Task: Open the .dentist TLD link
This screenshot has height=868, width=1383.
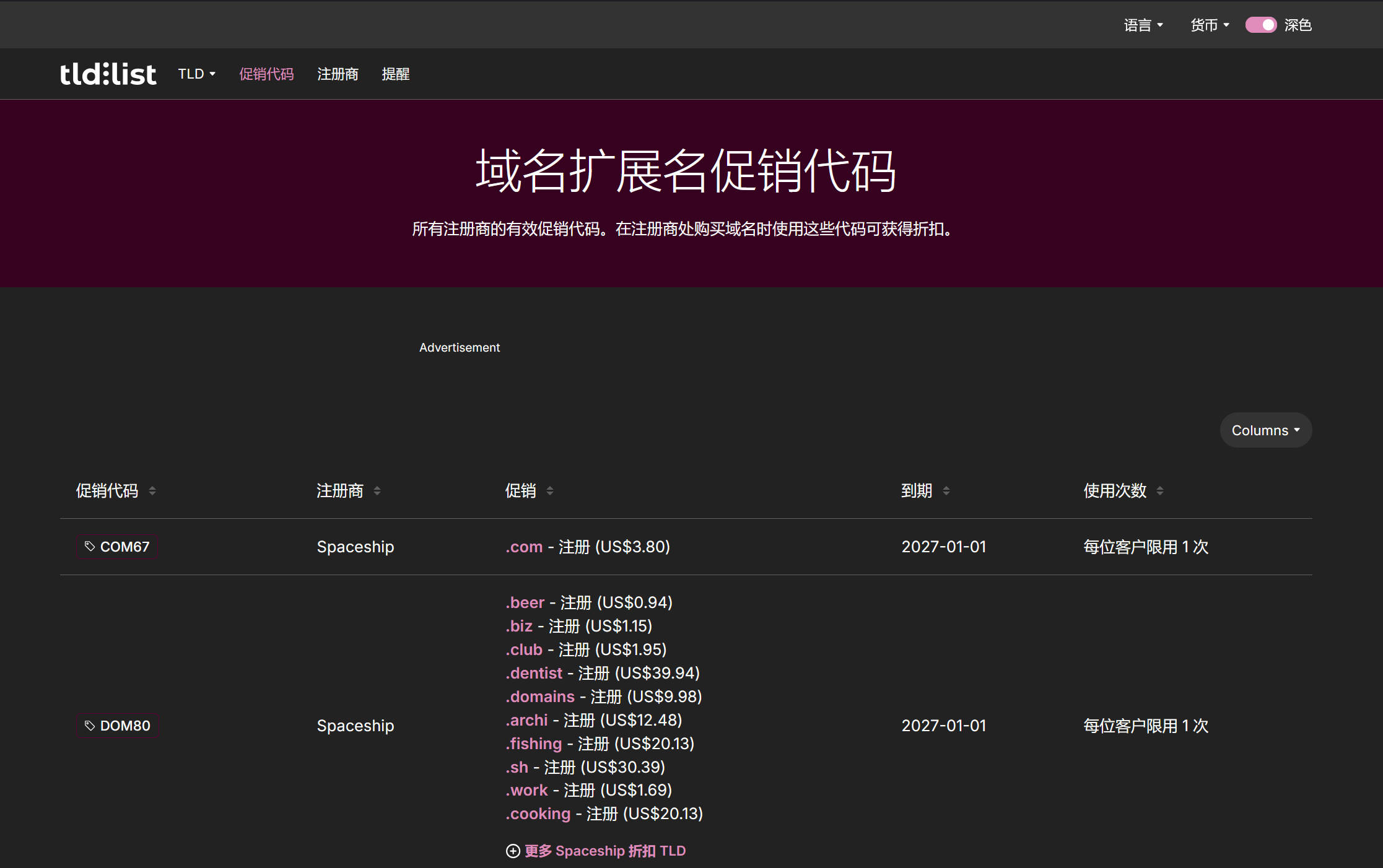Action: coord(534,673)
